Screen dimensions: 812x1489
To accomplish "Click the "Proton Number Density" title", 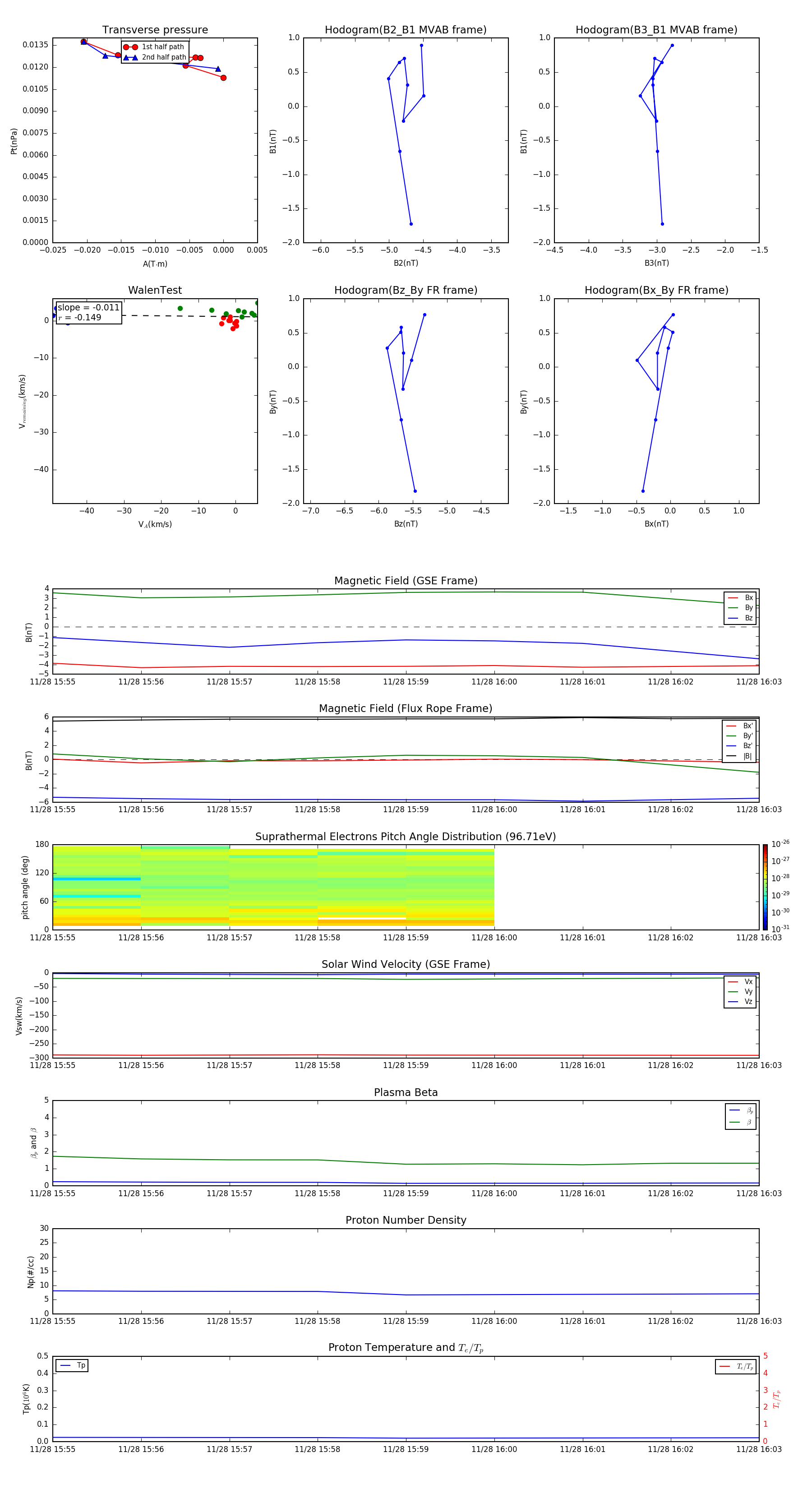I will pos(406,1220).
